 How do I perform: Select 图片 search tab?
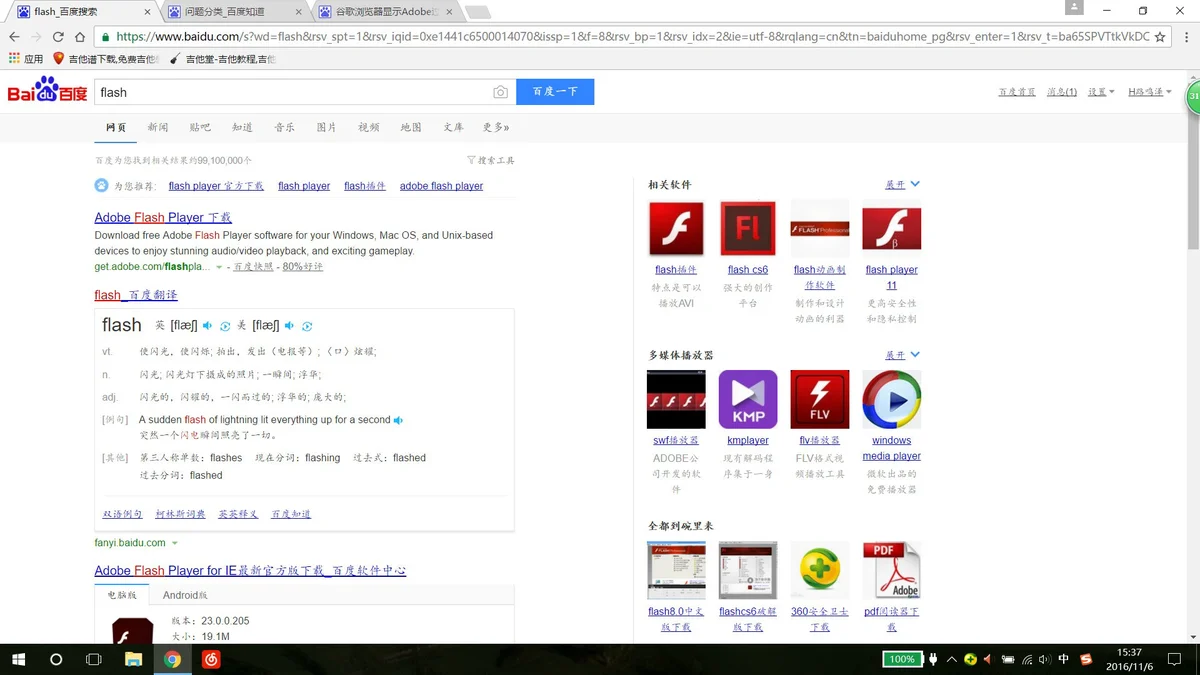(x=327, y=128)
